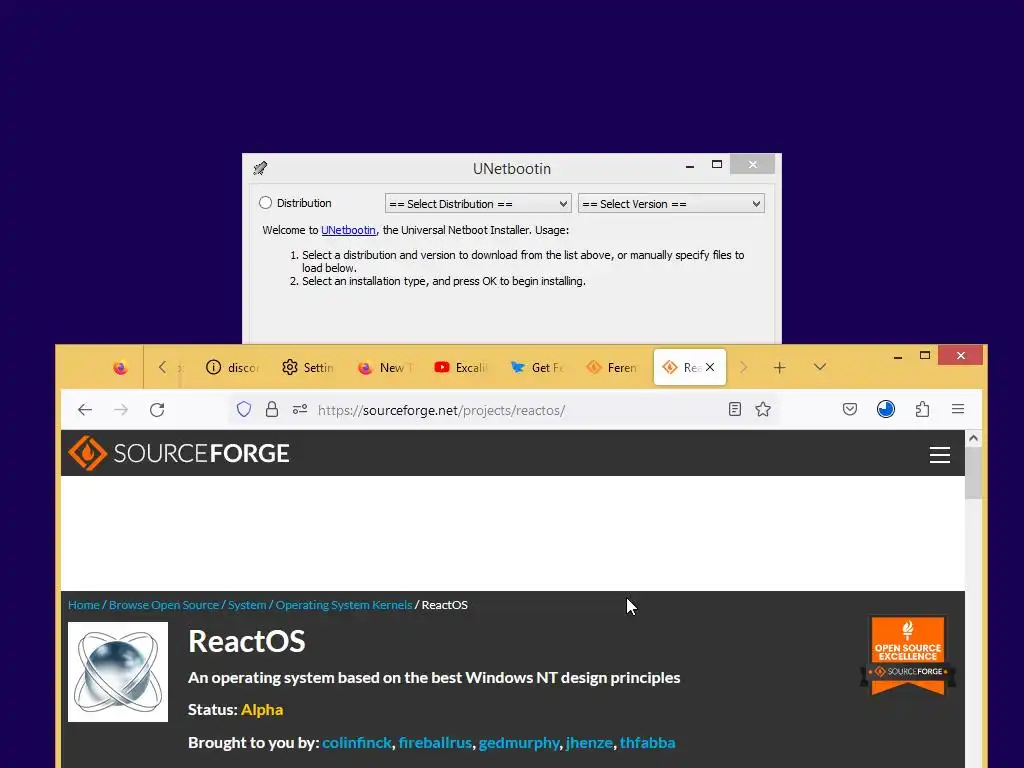Switch to the 'New T' Firefox tab

[385, 368]
